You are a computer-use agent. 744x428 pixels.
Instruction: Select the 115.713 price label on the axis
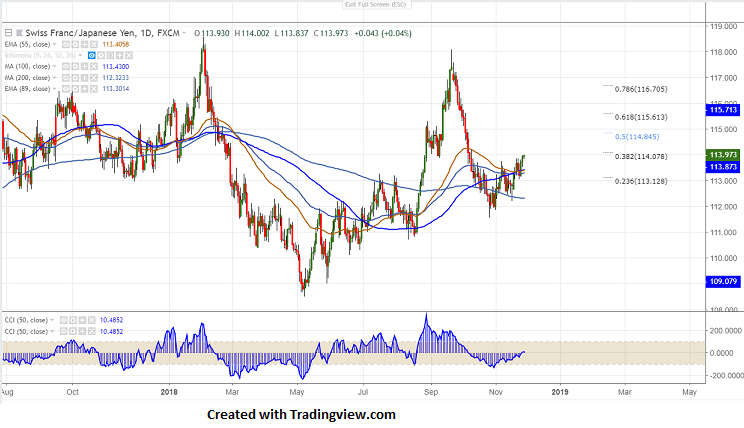(x=723, y=110)
